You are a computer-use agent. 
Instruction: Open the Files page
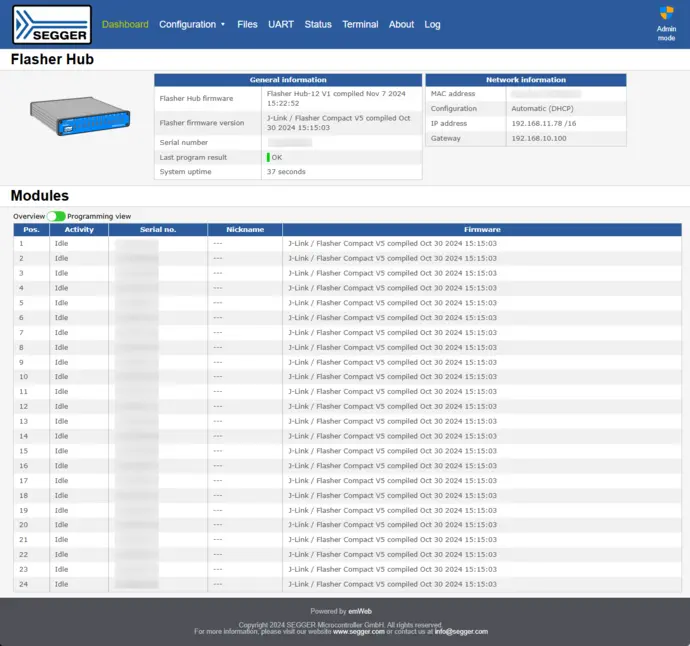(x=247, y=25)
